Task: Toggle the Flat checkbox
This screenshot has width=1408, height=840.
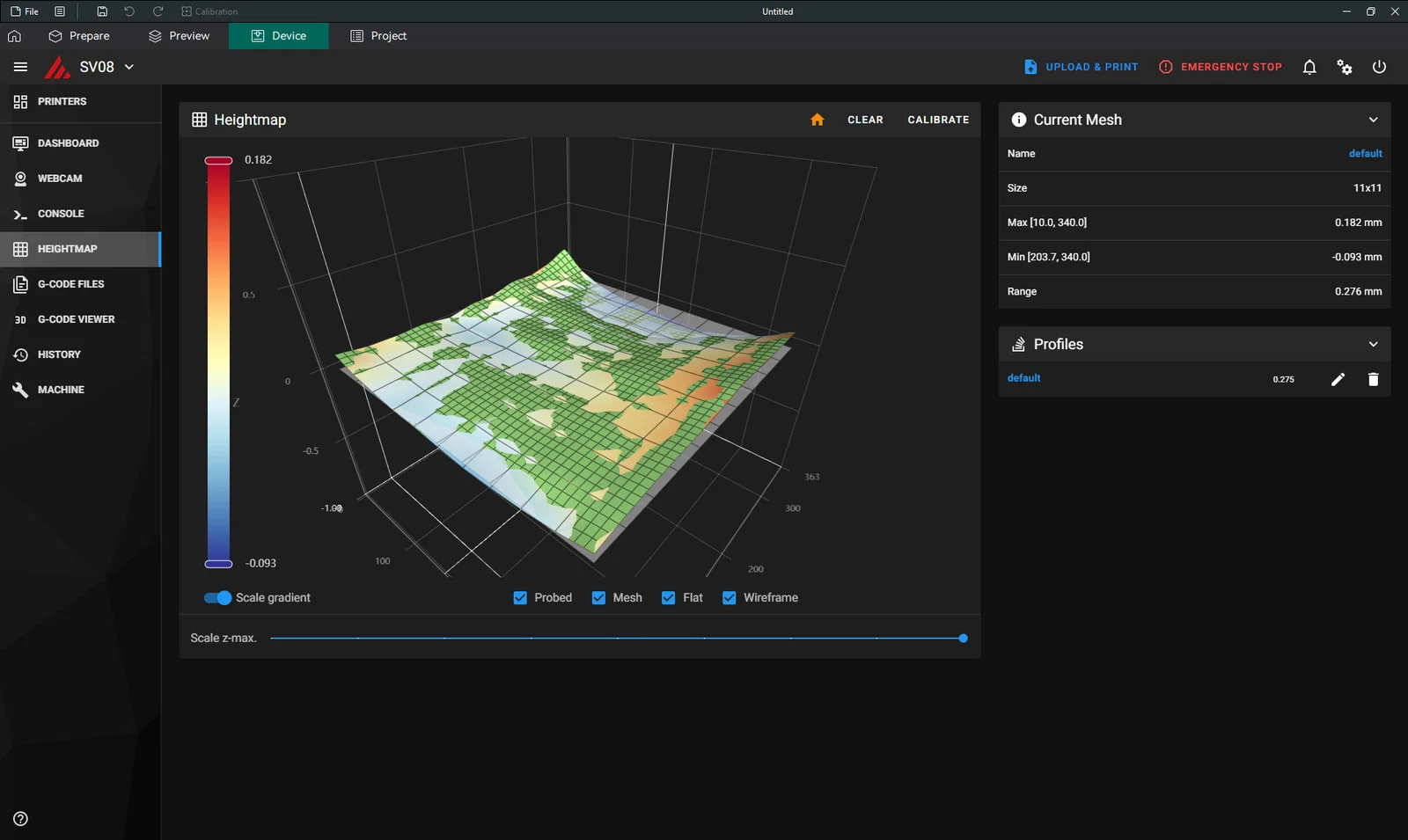Action: click(x=669, y=598)
